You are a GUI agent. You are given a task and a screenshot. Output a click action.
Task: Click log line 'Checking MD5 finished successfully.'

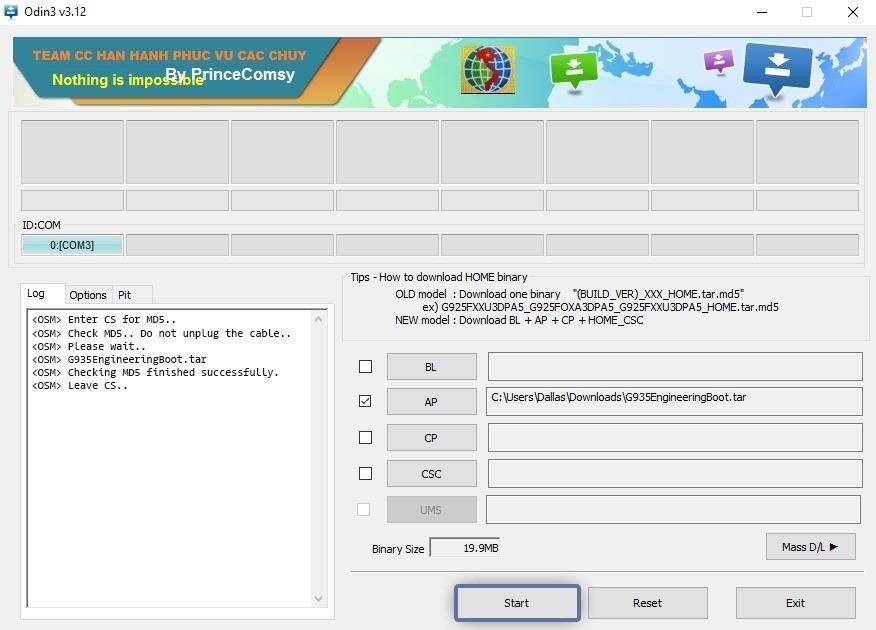tap(155, 373)
